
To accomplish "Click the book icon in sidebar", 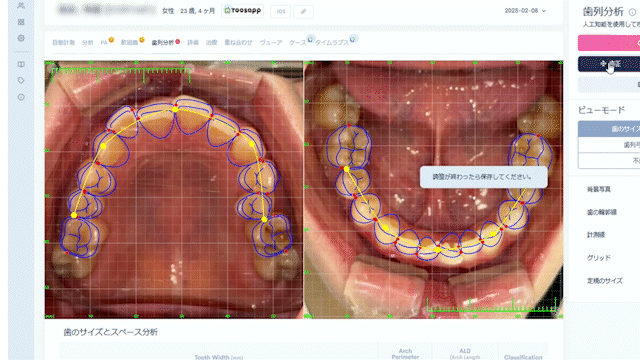I will tap(21, 64).
